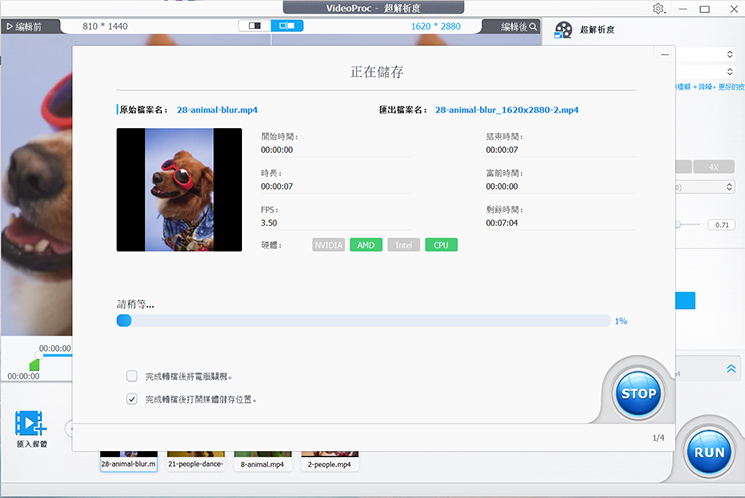Maximize the VideoProc window

705,9
